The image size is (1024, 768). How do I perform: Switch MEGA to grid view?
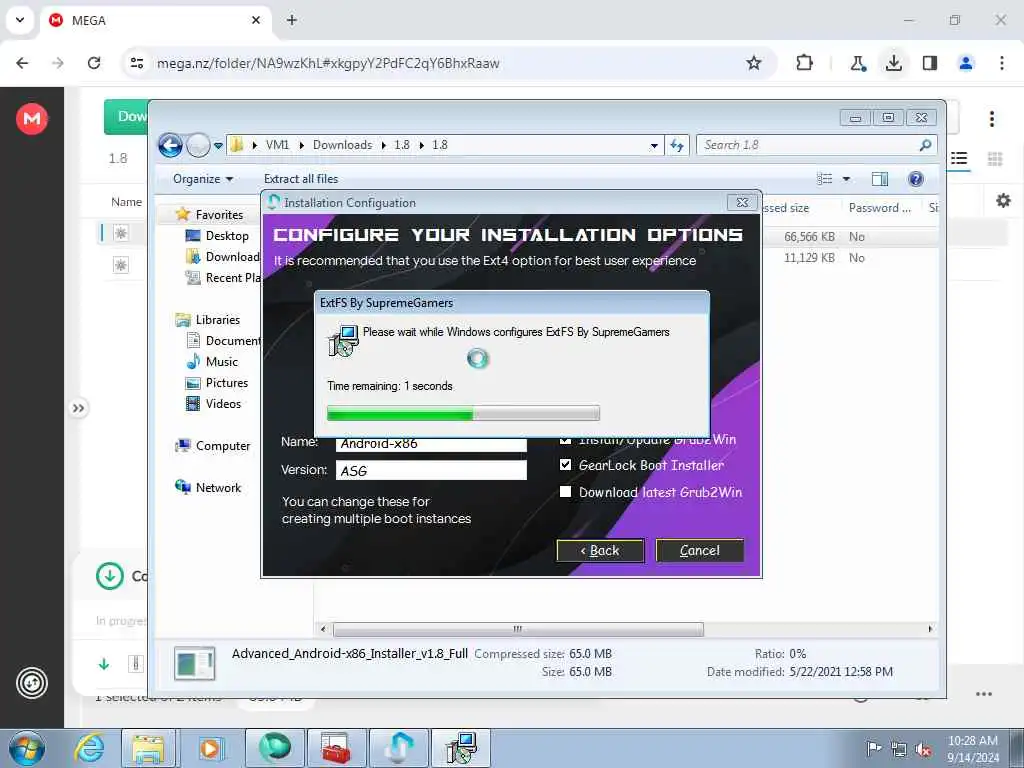[995, 158]
